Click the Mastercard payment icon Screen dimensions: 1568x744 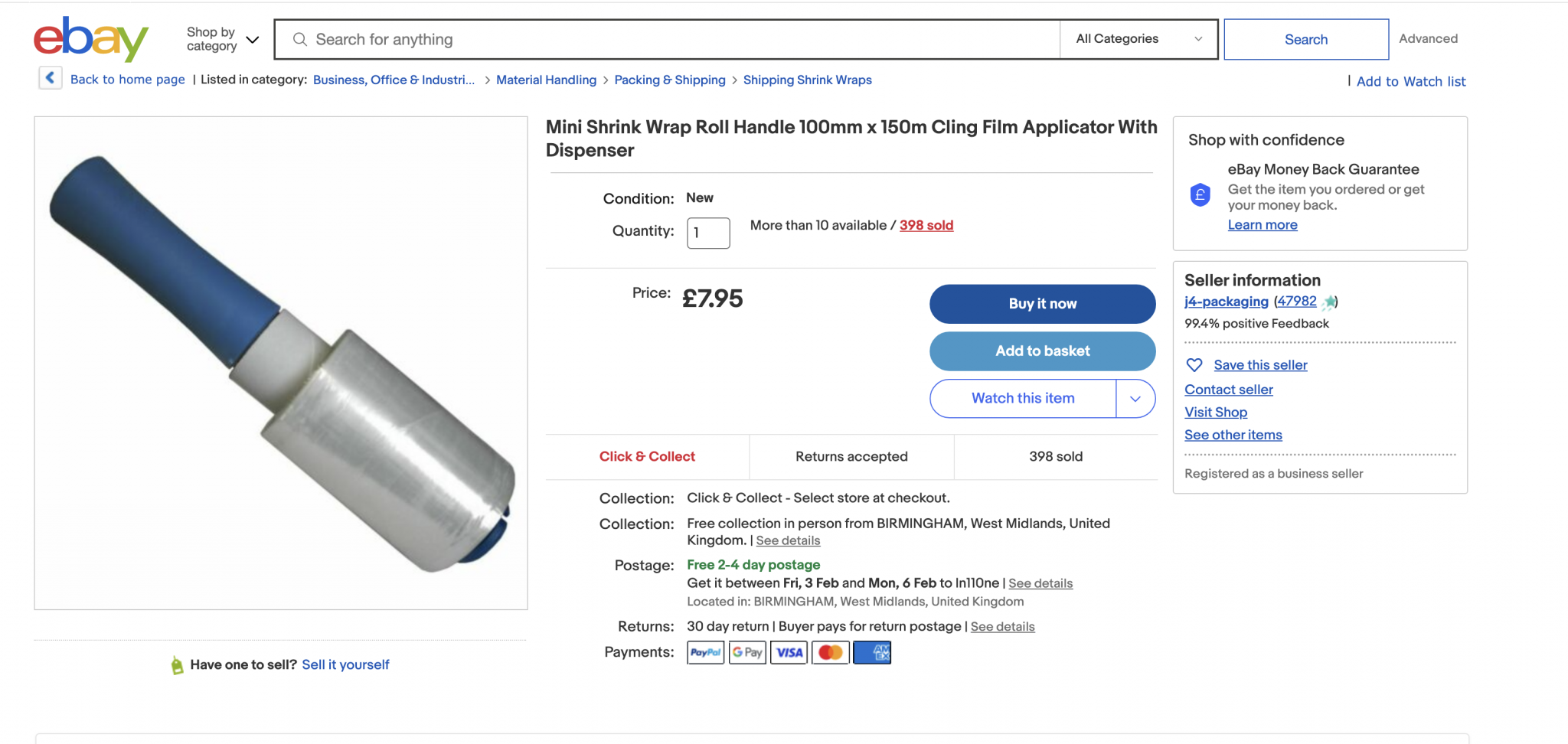click(x=830, y=652)
